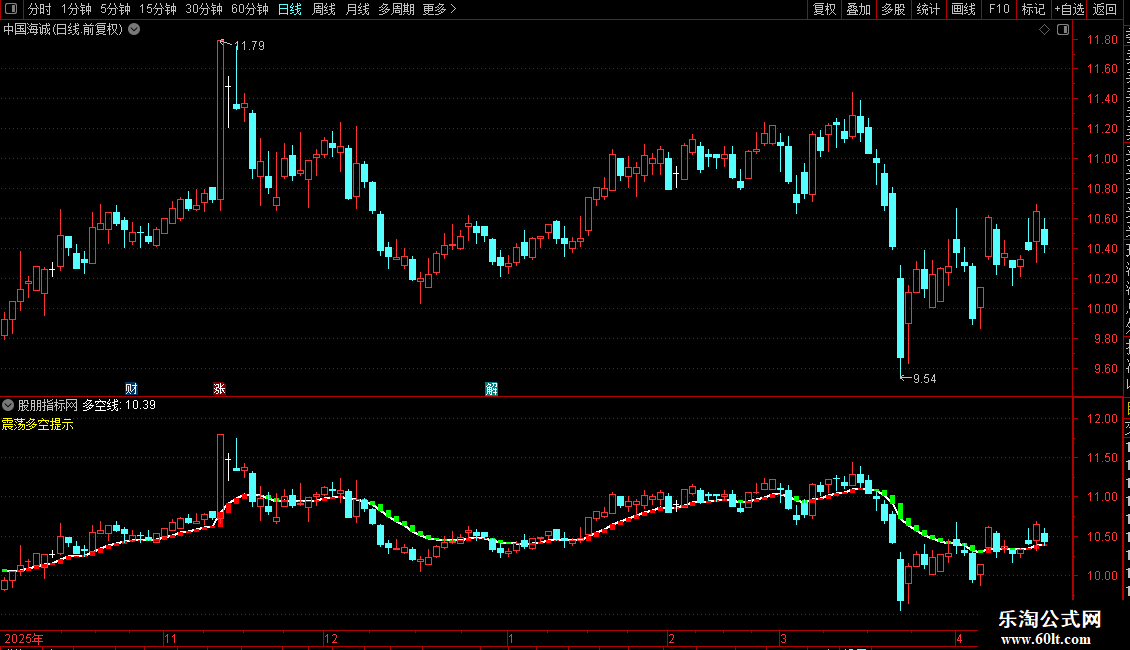This screenshot has width=1130, height=650.
Task: Open the 复权 adjustment option
Action: pyautogui.click(x=824, y=9)
